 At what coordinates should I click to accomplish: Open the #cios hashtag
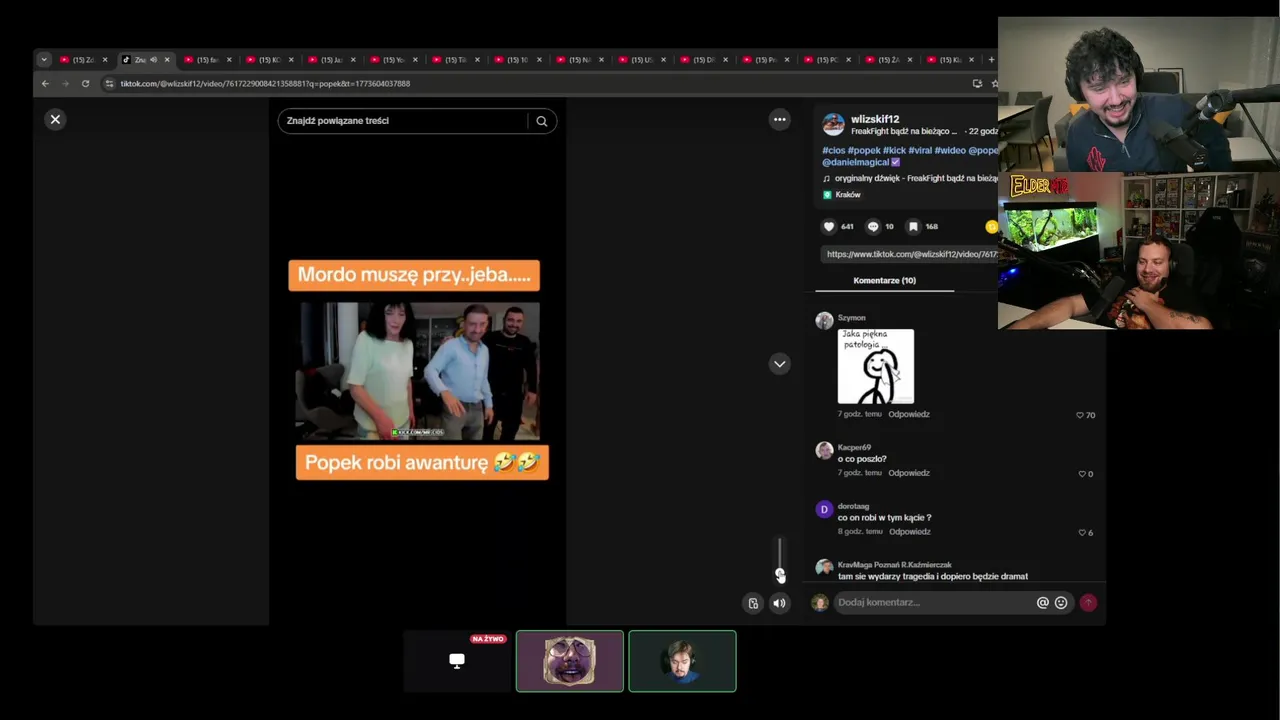pos(833,150)
